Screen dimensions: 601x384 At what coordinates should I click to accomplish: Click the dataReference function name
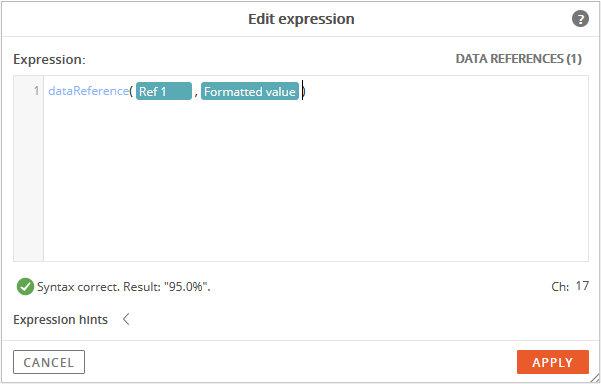pos(88,91)
